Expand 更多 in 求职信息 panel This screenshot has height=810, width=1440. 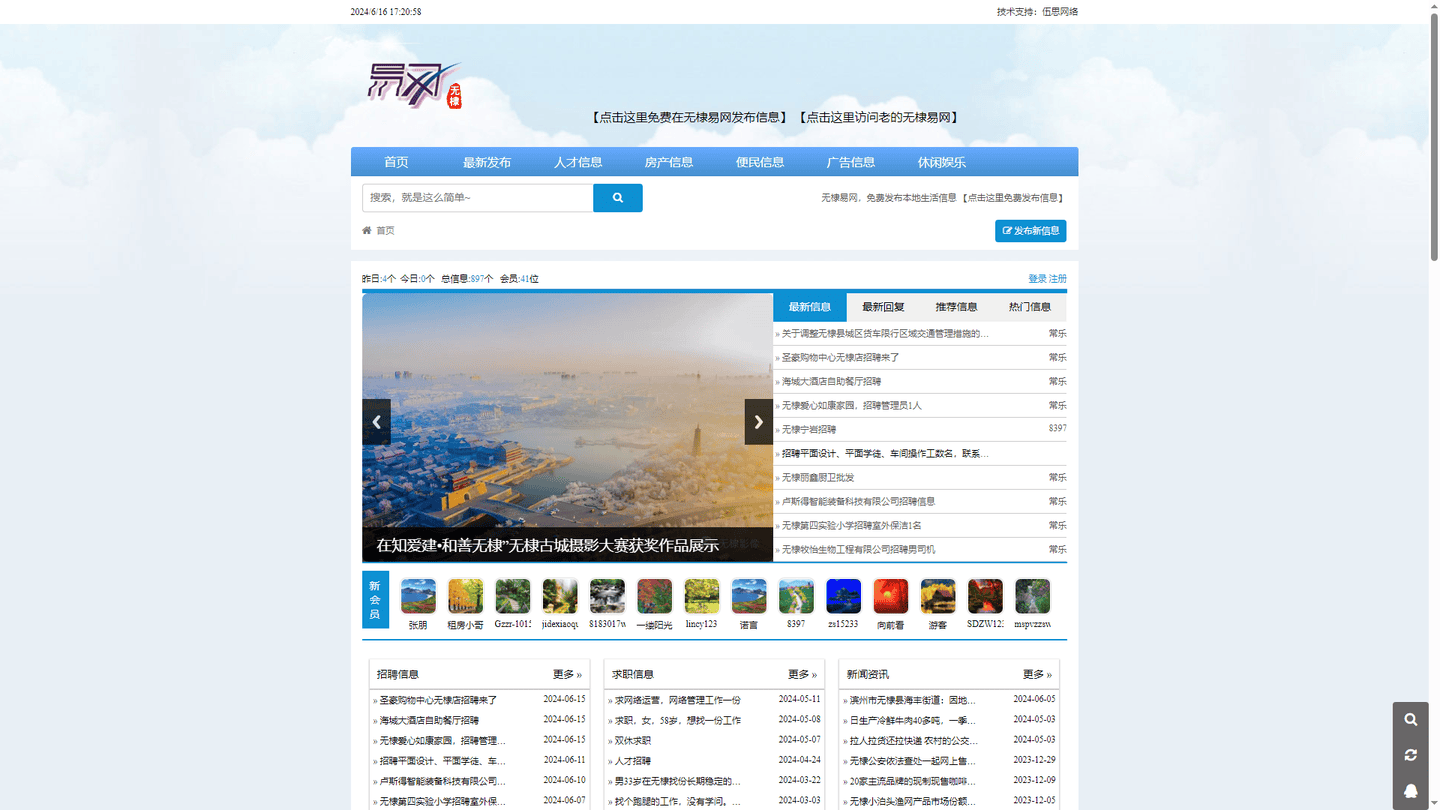click(x=802, y=675)
